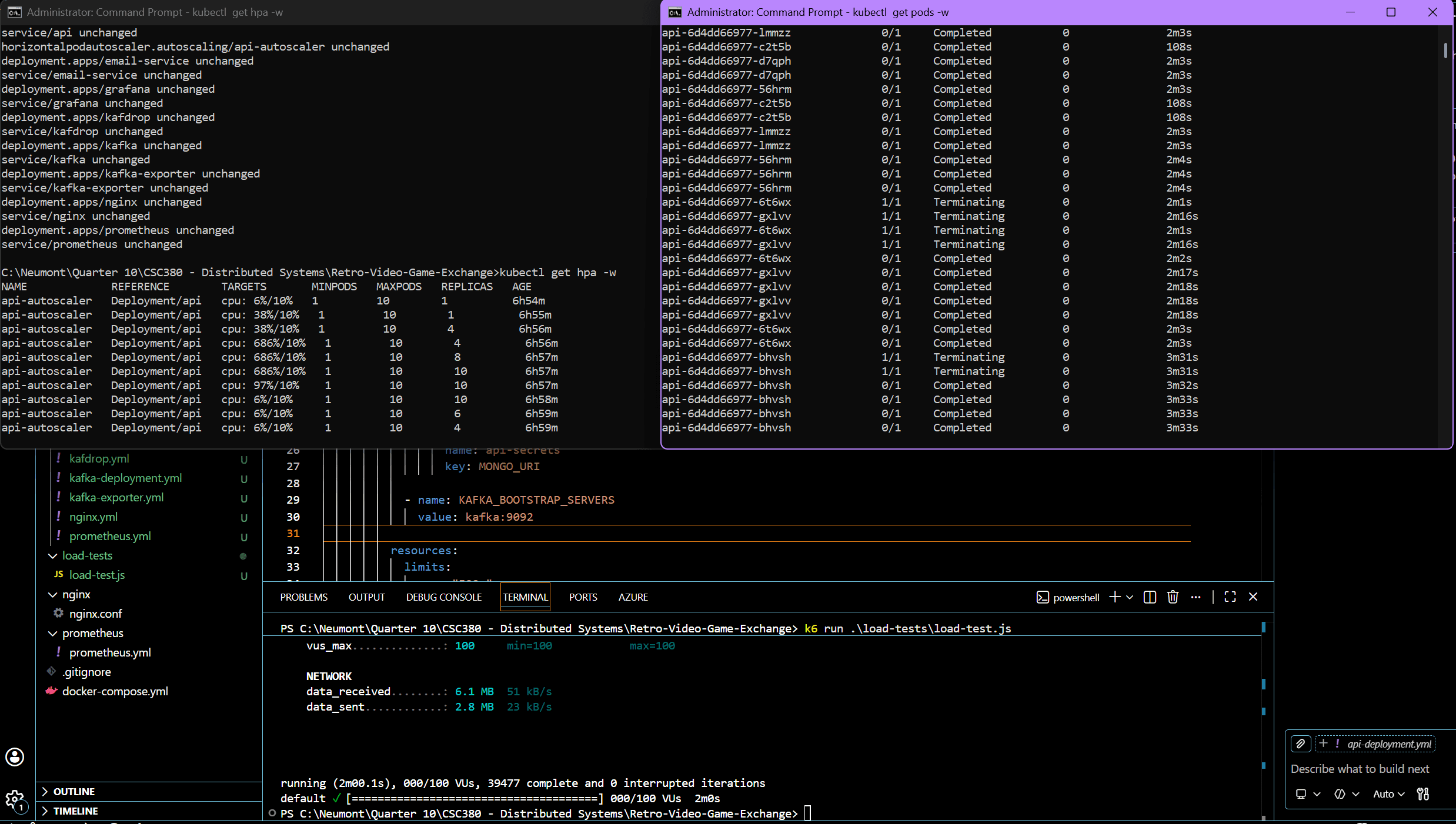
Task: Open terminal panel more actions ellipsis
Action: pos(1195,597)
